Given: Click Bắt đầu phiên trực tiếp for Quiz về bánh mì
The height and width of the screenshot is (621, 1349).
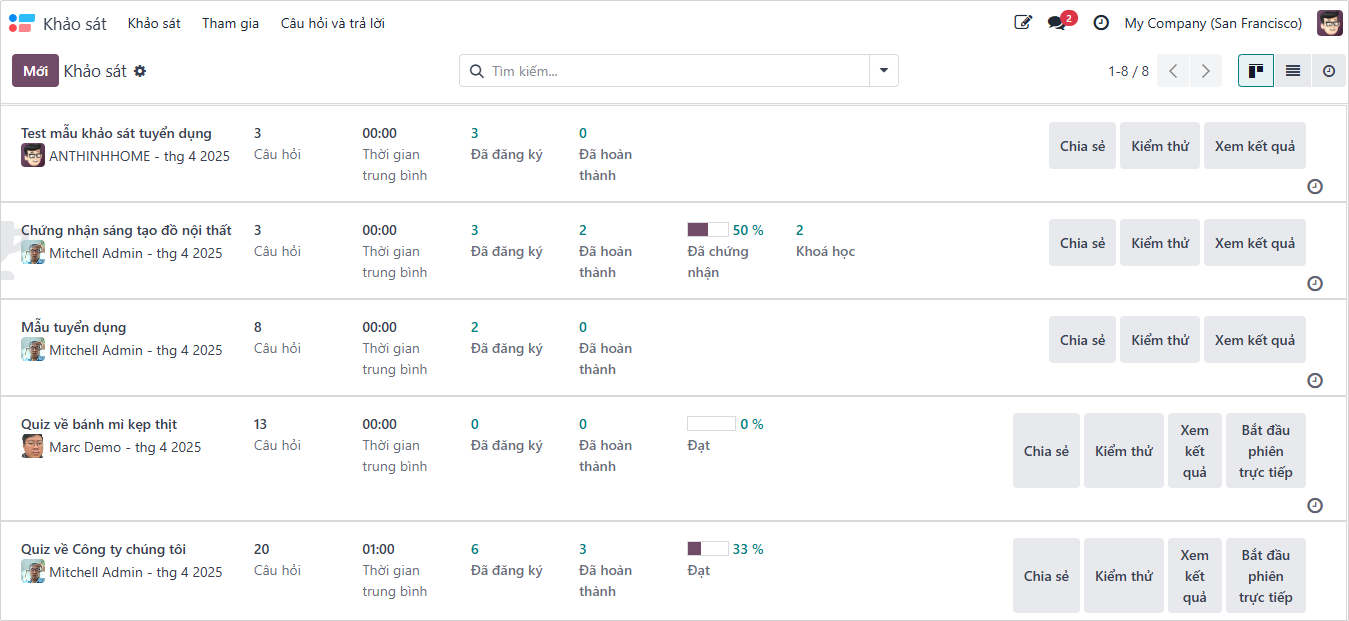Looking at the screenshot, I should 1265,451.
